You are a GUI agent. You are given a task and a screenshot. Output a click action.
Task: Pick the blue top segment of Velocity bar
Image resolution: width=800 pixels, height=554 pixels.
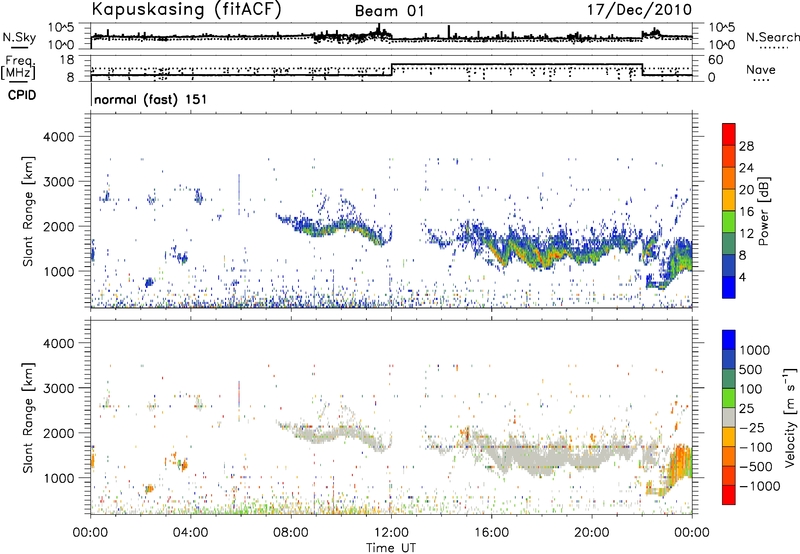(729, 340)
